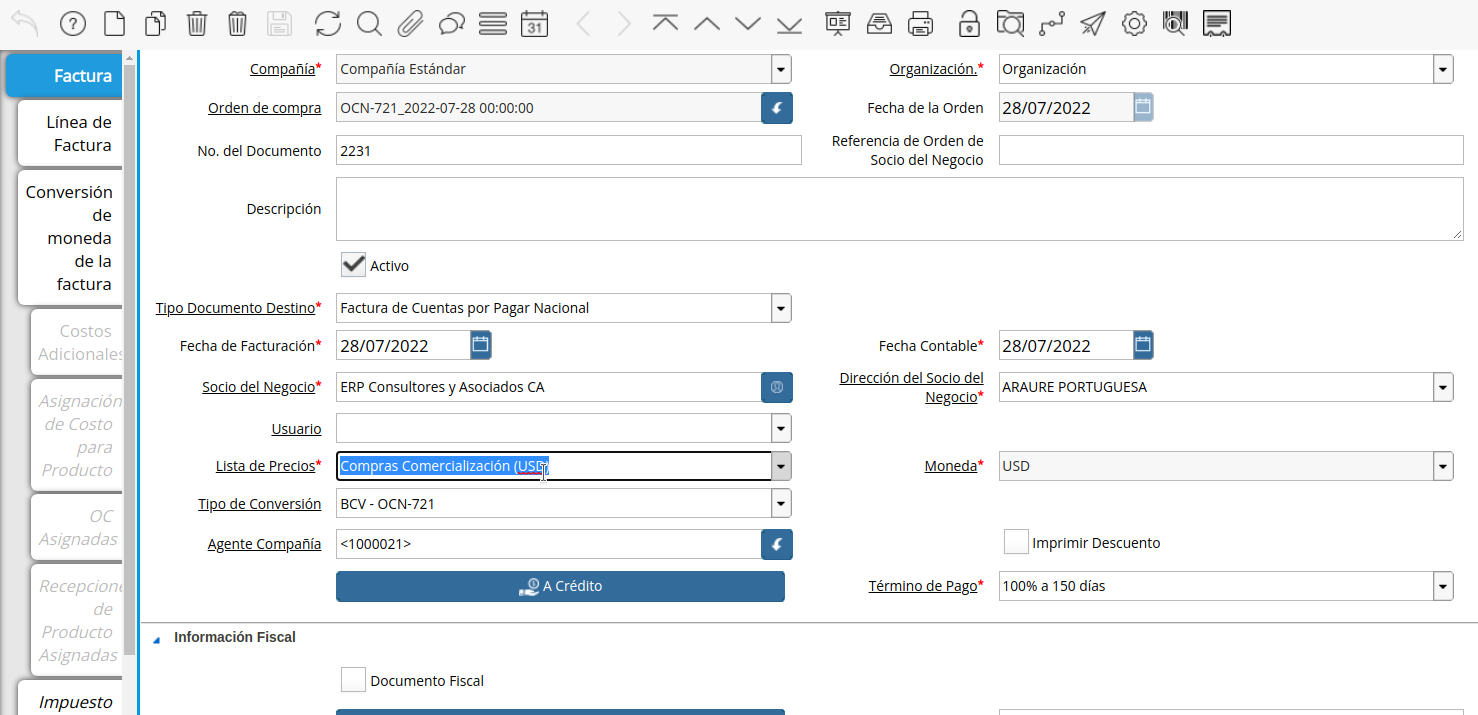Check the Documento Fiscal checkbox
The width and height of the screenshot is (1478, 715).
click(353, 679)
